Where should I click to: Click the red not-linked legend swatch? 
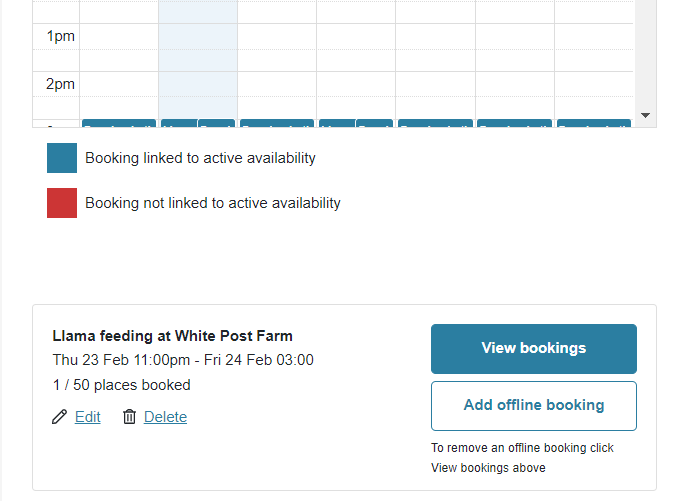62,203
